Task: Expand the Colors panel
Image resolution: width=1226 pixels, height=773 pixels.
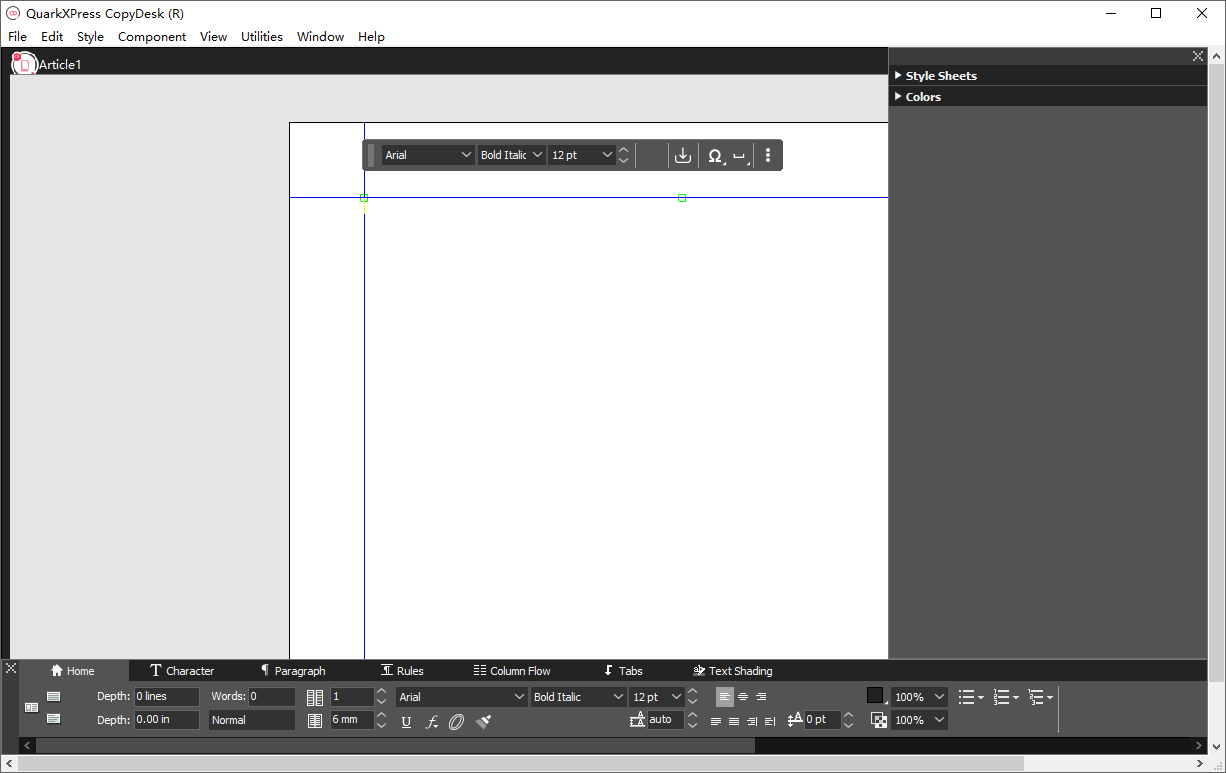Action: [x=898, y=96]
